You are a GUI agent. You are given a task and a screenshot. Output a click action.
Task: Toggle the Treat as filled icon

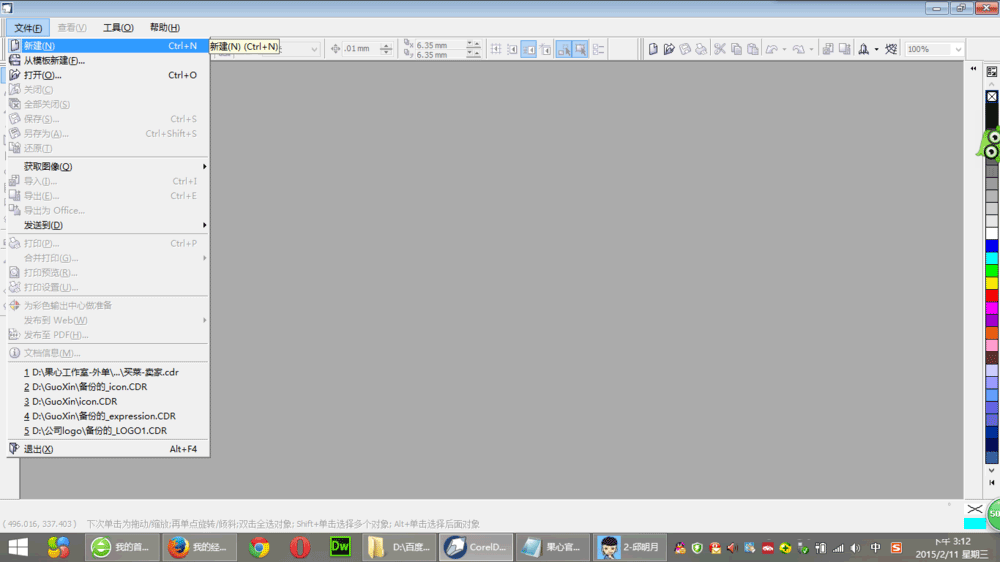click(580, 49)
